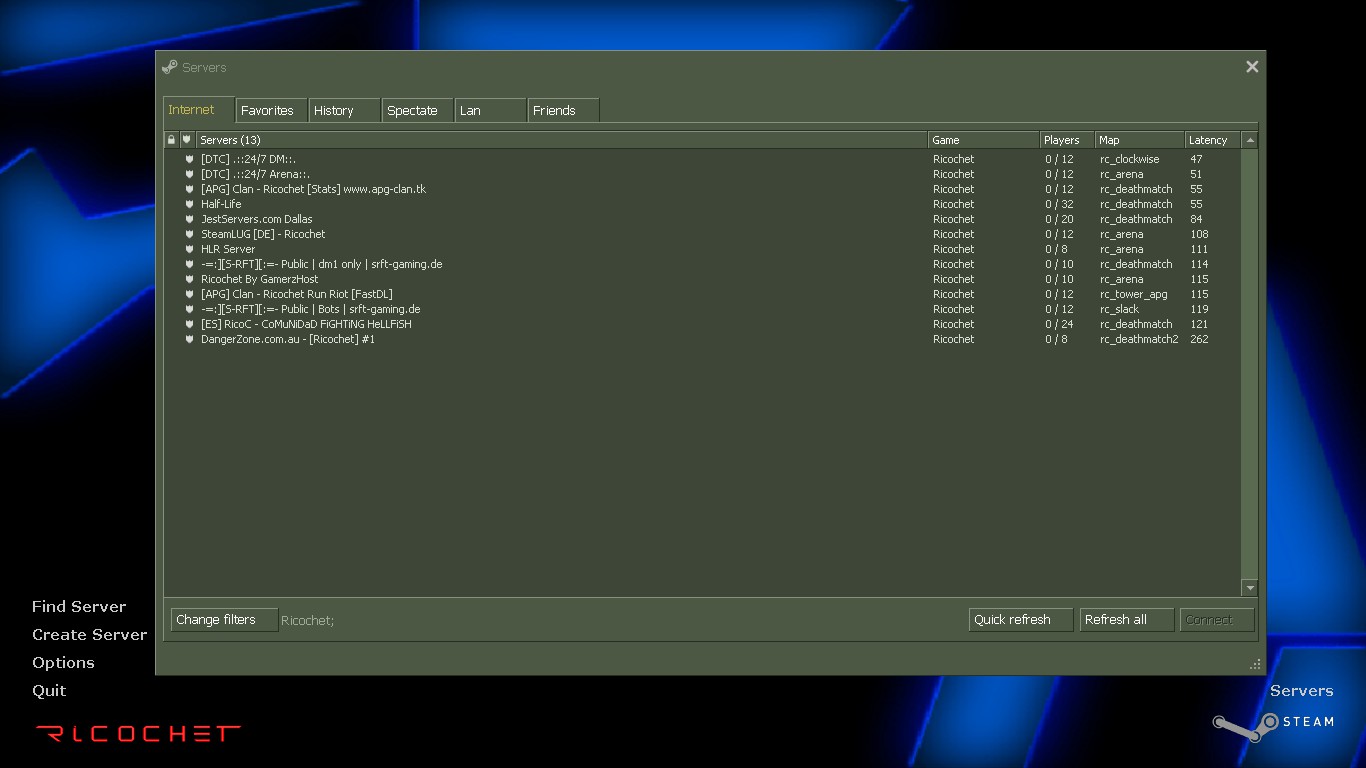Sort the list by Players column header
The image size is (1366, 768).
(1066, 140)
